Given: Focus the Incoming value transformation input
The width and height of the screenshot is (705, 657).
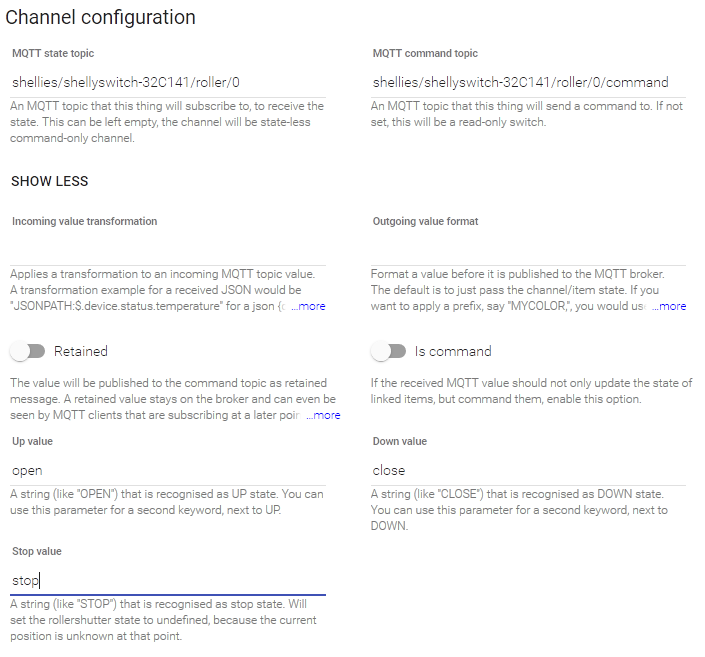Looking at the screenshot, I should tap(167, 250).
